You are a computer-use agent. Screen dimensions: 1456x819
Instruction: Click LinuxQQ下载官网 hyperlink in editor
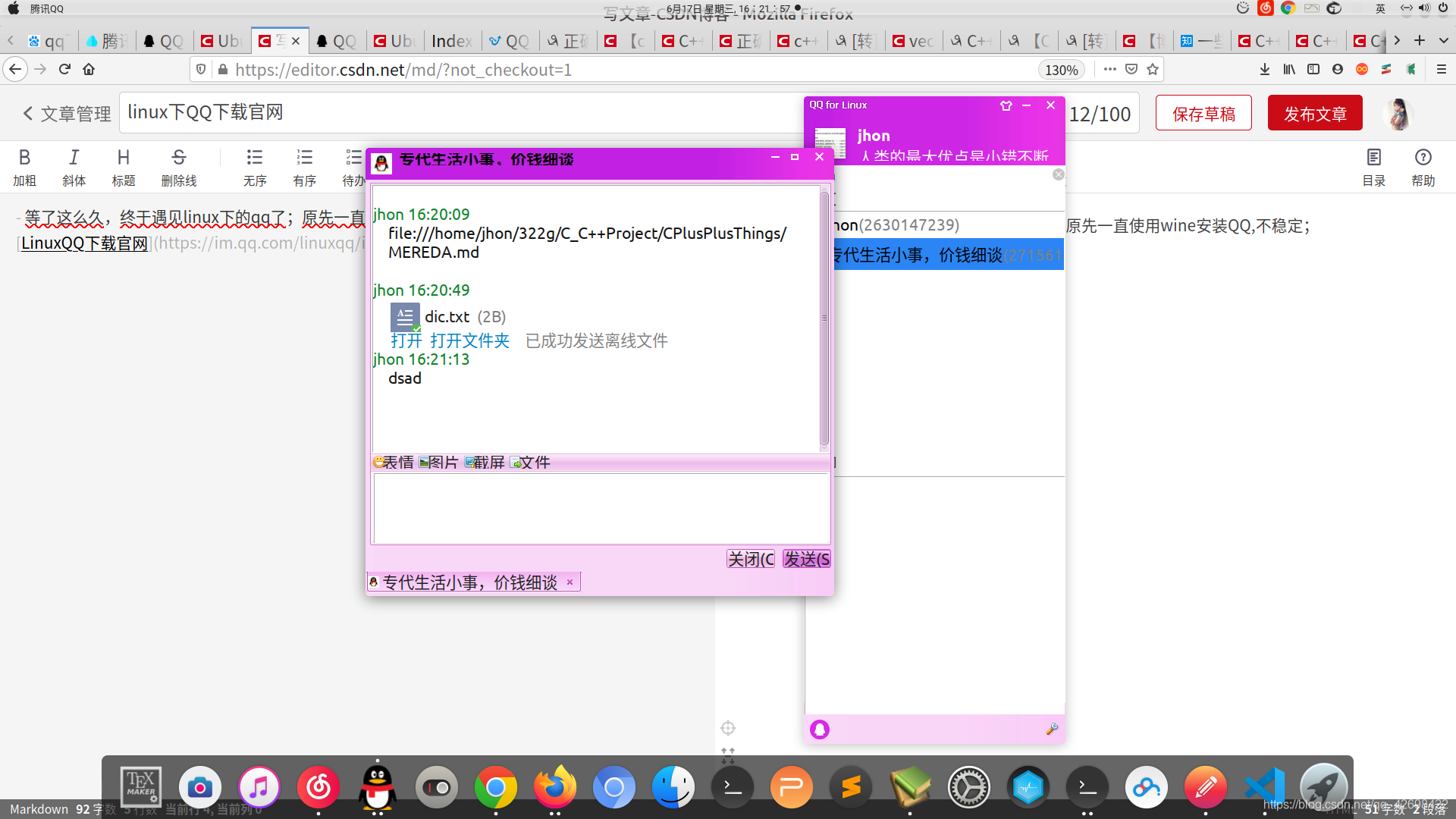pyautogui.click(x=85, y=243)
